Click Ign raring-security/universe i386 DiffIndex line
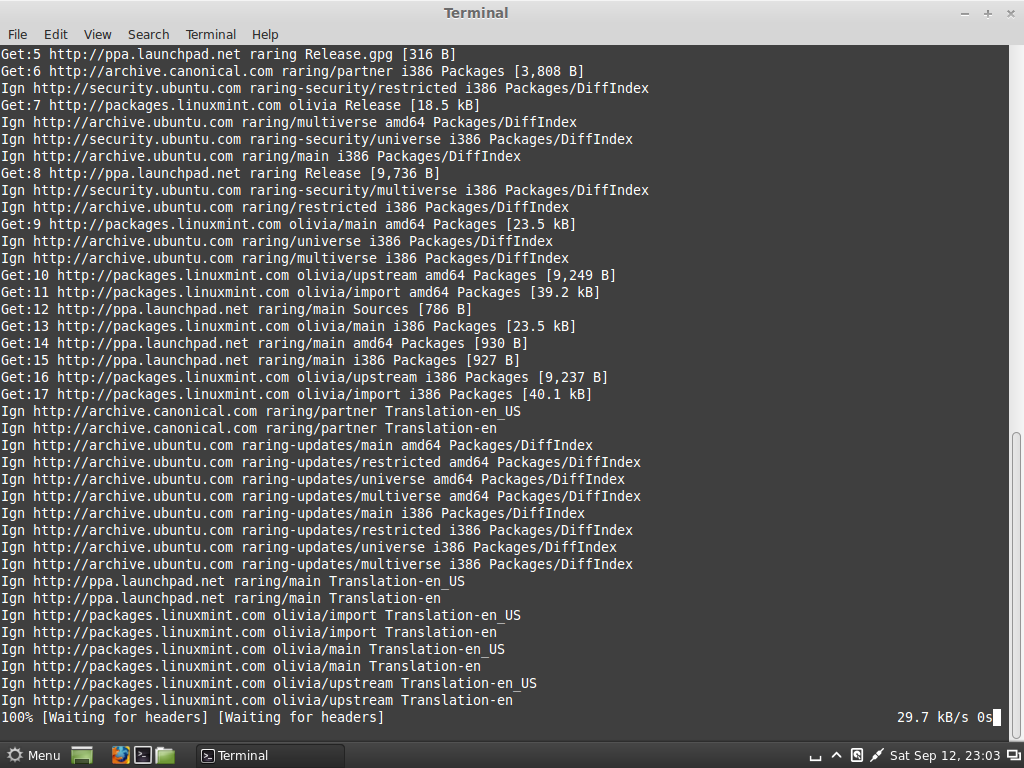The width and height of the screenshot is (1024, 768). 317,139
